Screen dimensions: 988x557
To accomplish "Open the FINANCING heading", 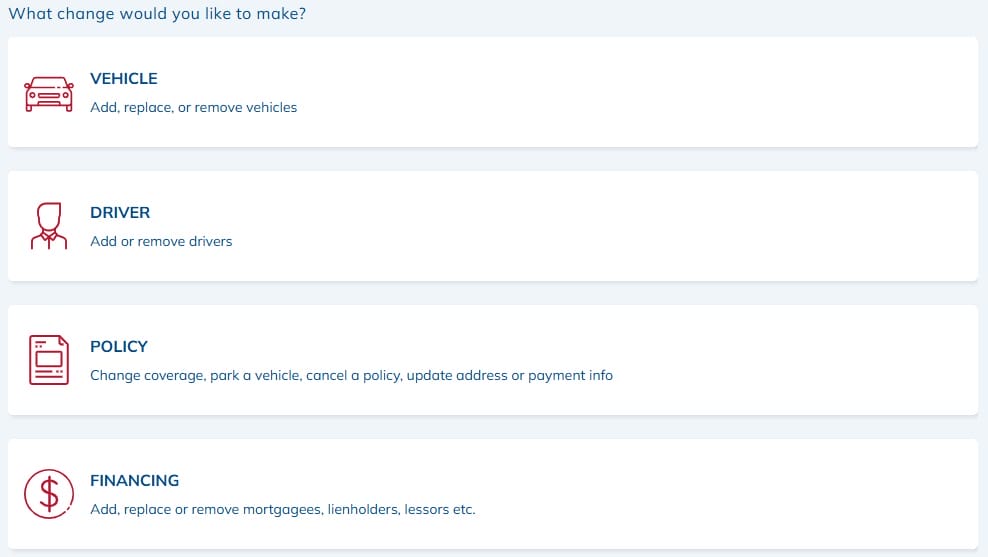I will pos(134,481).
